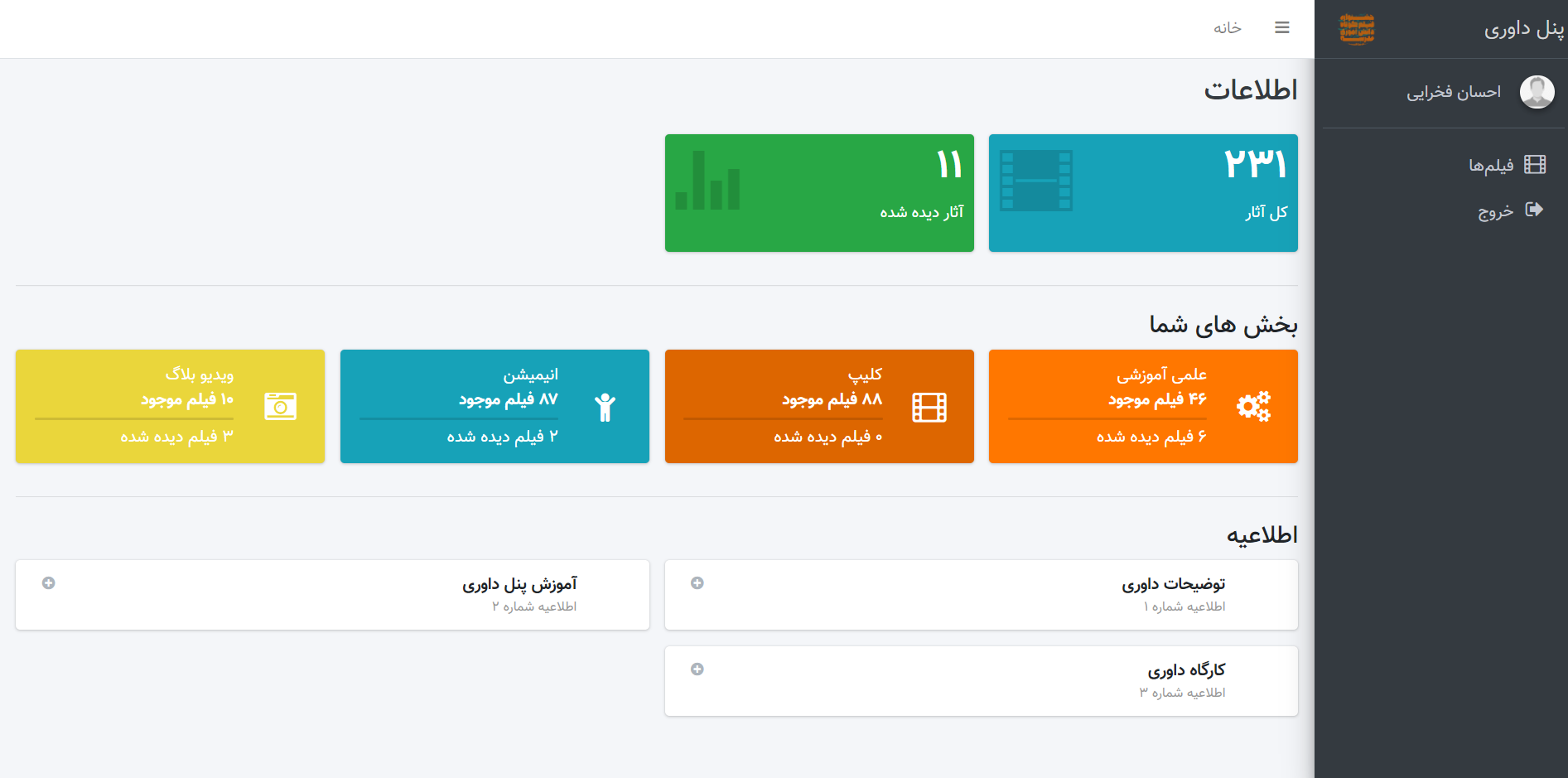
Task: Click the user avatar picture
Action: [x=1537, y=92]
